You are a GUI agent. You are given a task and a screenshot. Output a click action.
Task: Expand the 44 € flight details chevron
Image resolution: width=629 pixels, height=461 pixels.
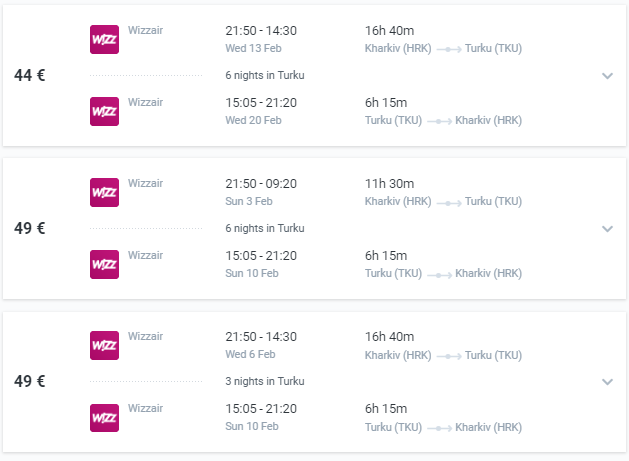[607, 76]
